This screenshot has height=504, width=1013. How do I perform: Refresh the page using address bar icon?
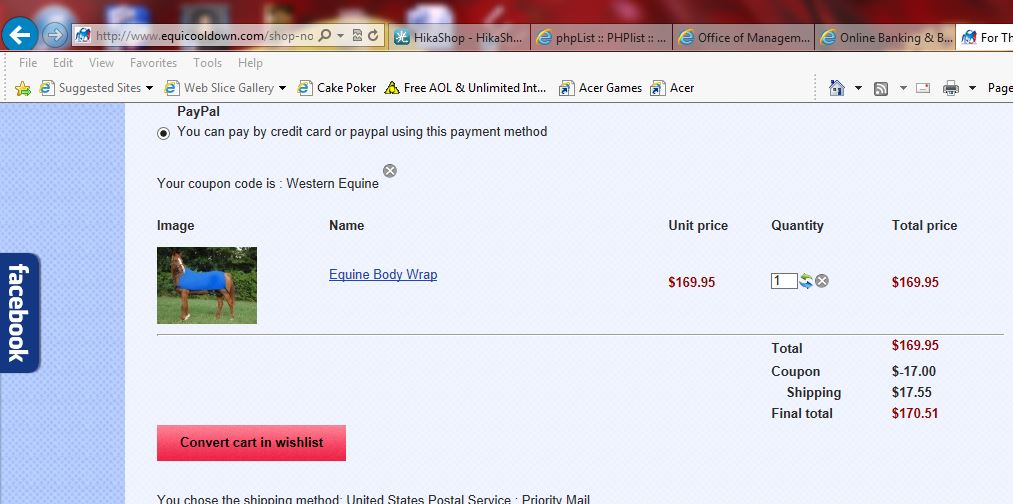point(373,36)
